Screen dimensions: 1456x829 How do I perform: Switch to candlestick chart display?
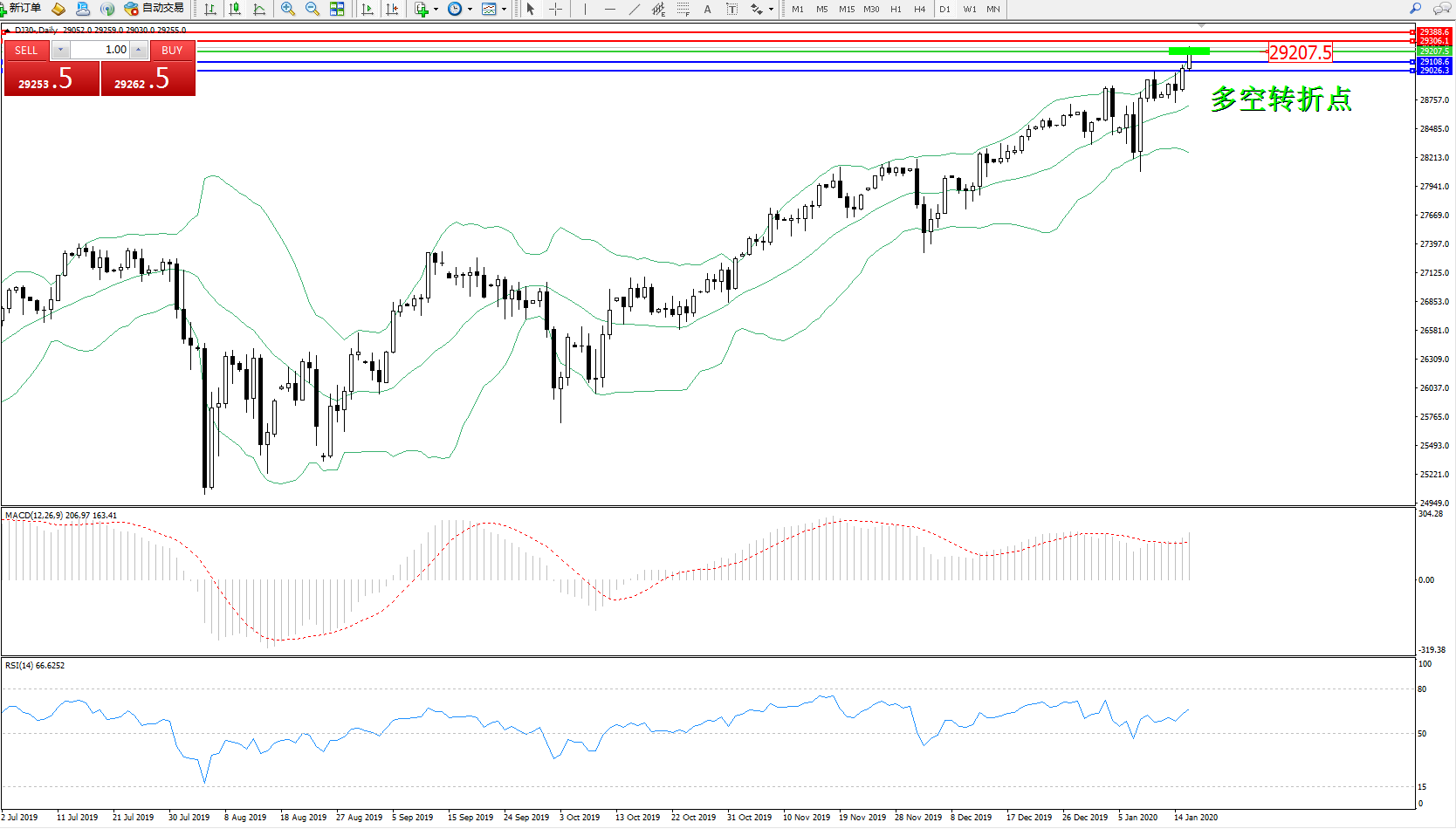pyautogui.click(x=235, y=9)
